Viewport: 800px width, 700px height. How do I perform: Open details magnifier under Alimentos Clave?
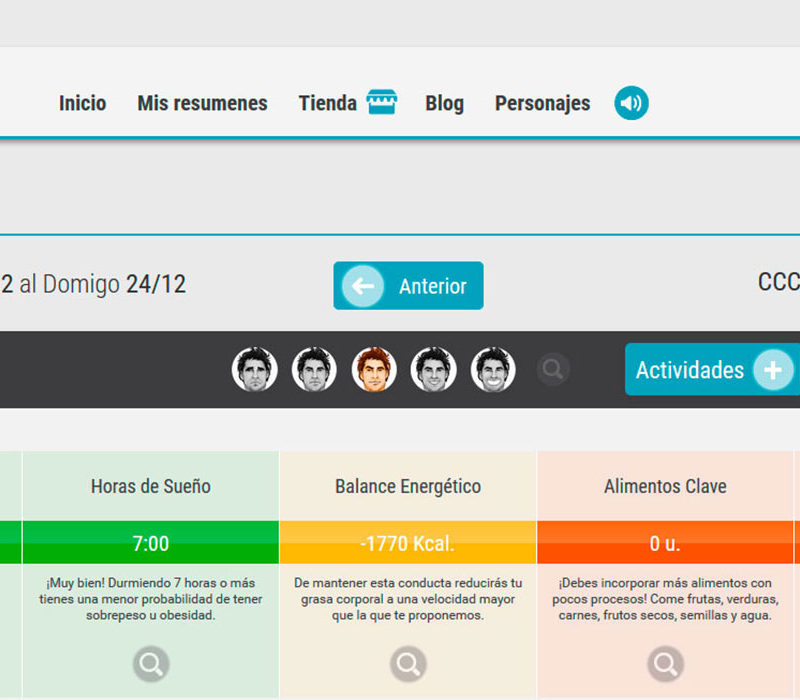coord(665,663)
